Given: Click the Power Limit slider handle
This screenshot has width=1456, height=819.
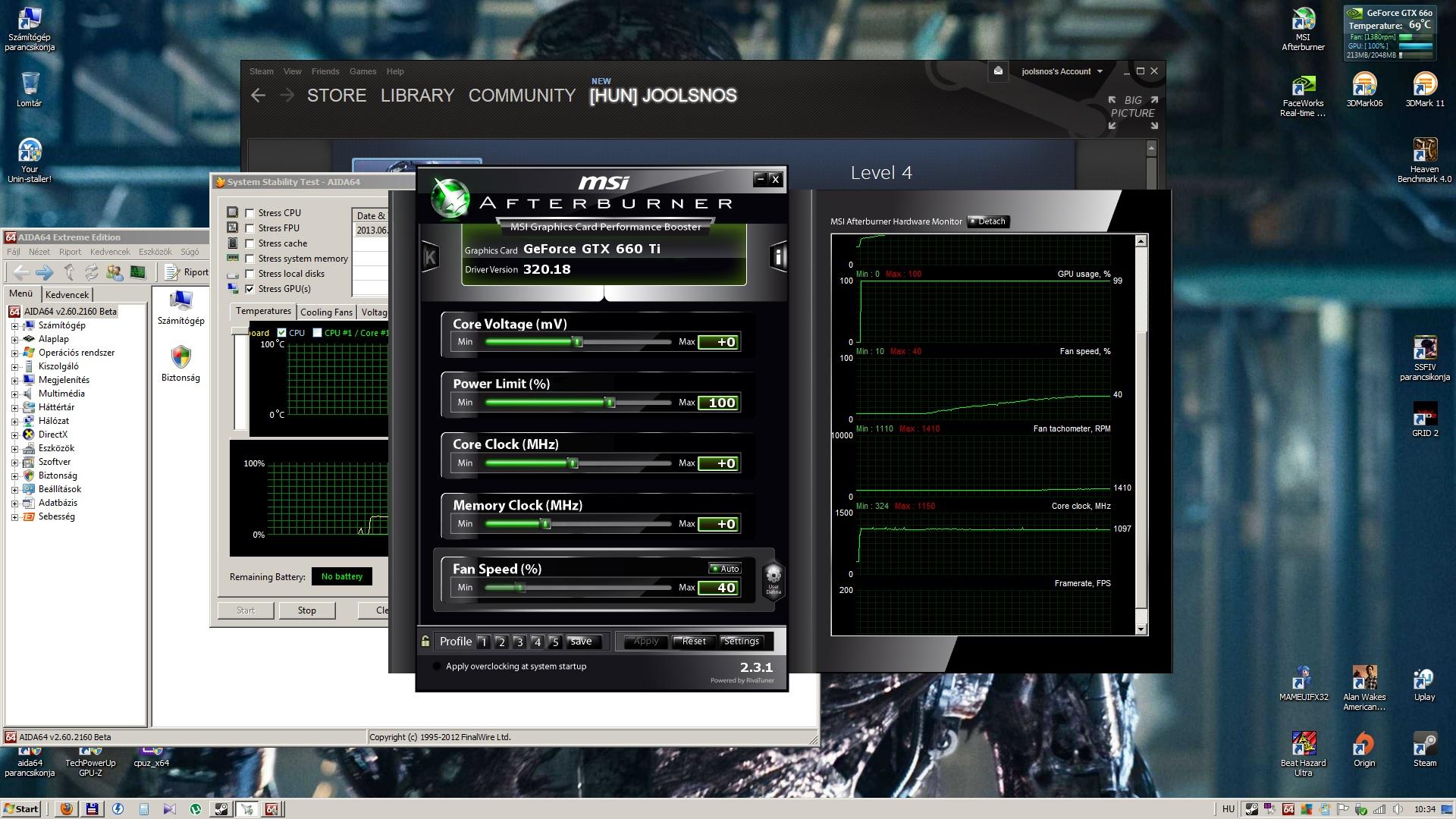Looking at the screenshot, I should click(610, 403).
